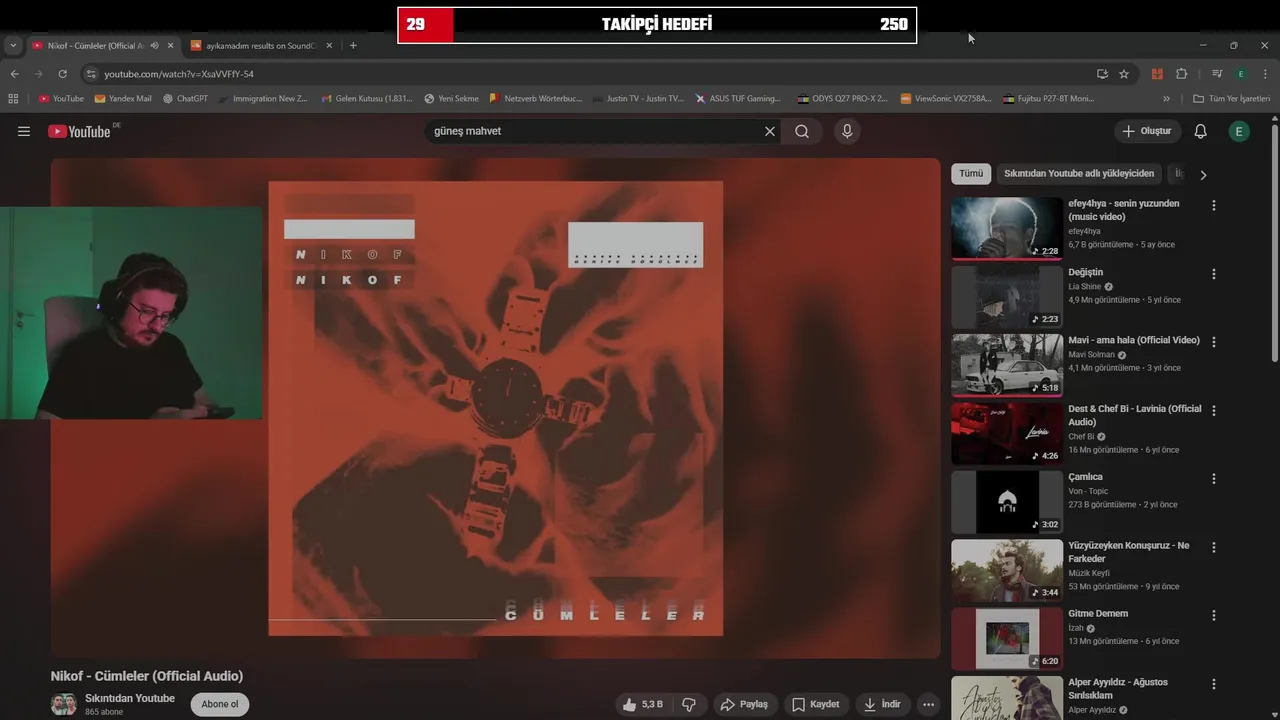Download the video with İndir
Image resolution: width=1280 pixels, height=720 pixels.
882,704
